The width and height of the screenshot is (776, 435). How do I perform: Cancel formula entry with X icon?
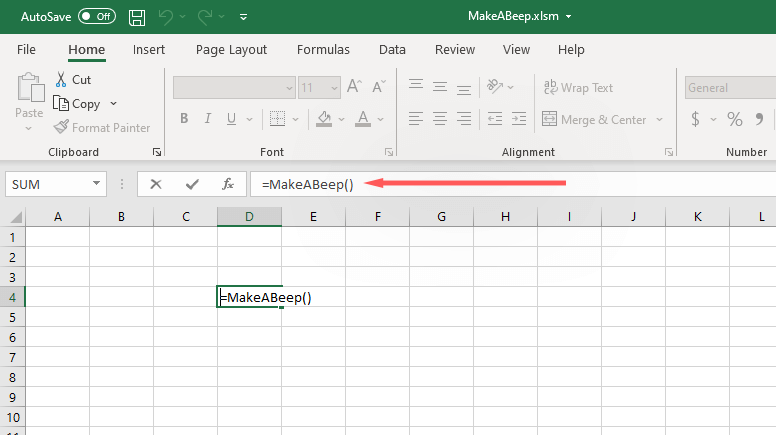tap(157, 184)
